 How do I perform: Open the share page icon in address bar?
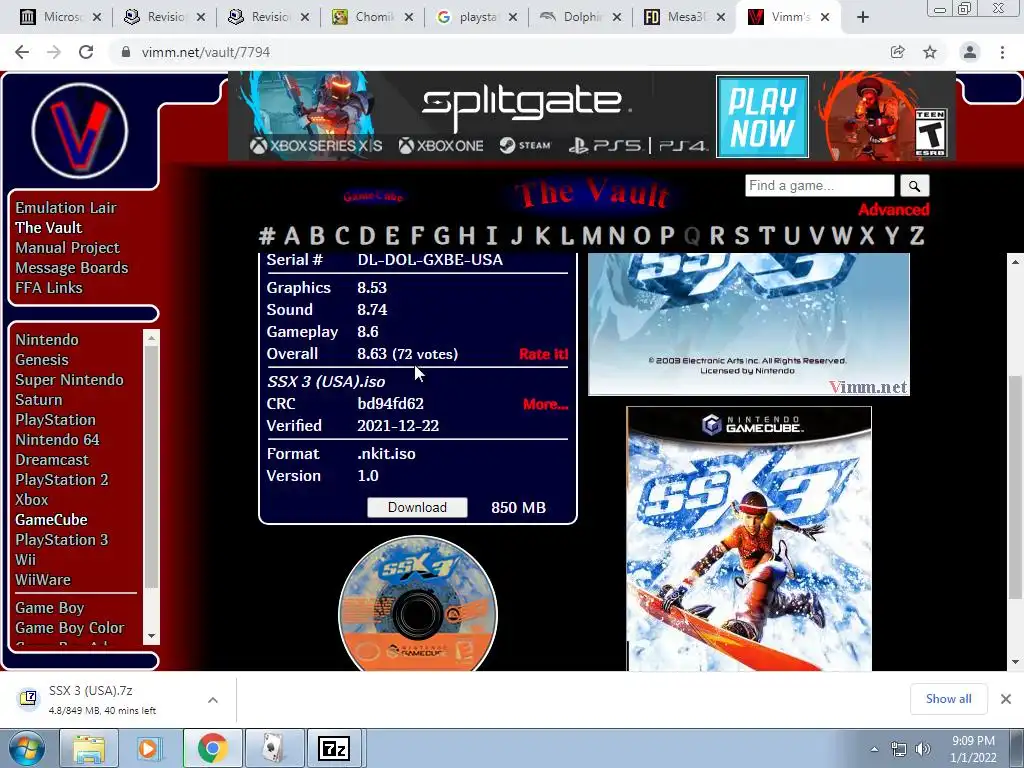click(x=897, y=52)
